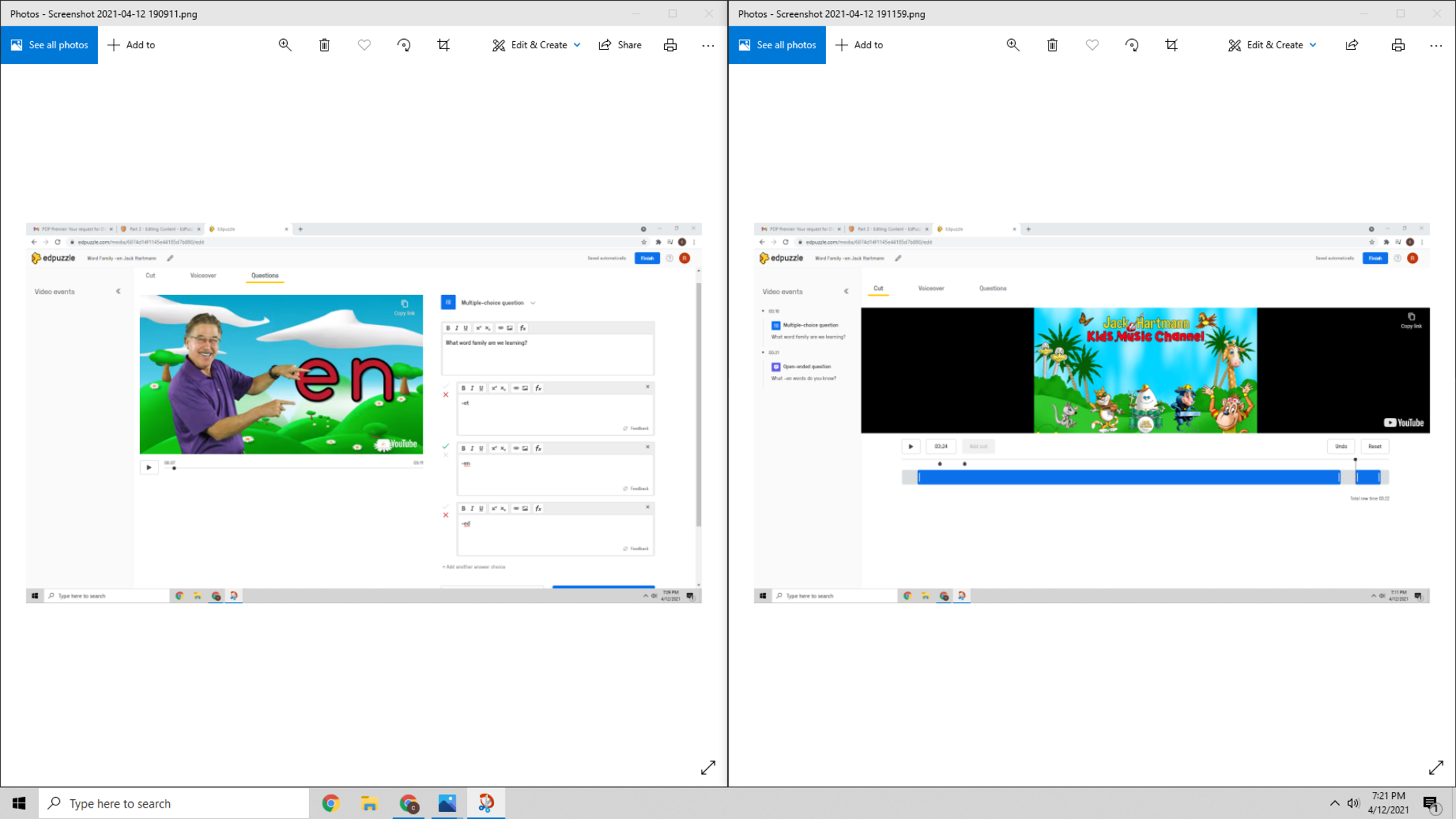Click Zoom icon in left Photos window
The width and height of the screenshot is (1456, 819).
tap(285, 45)
